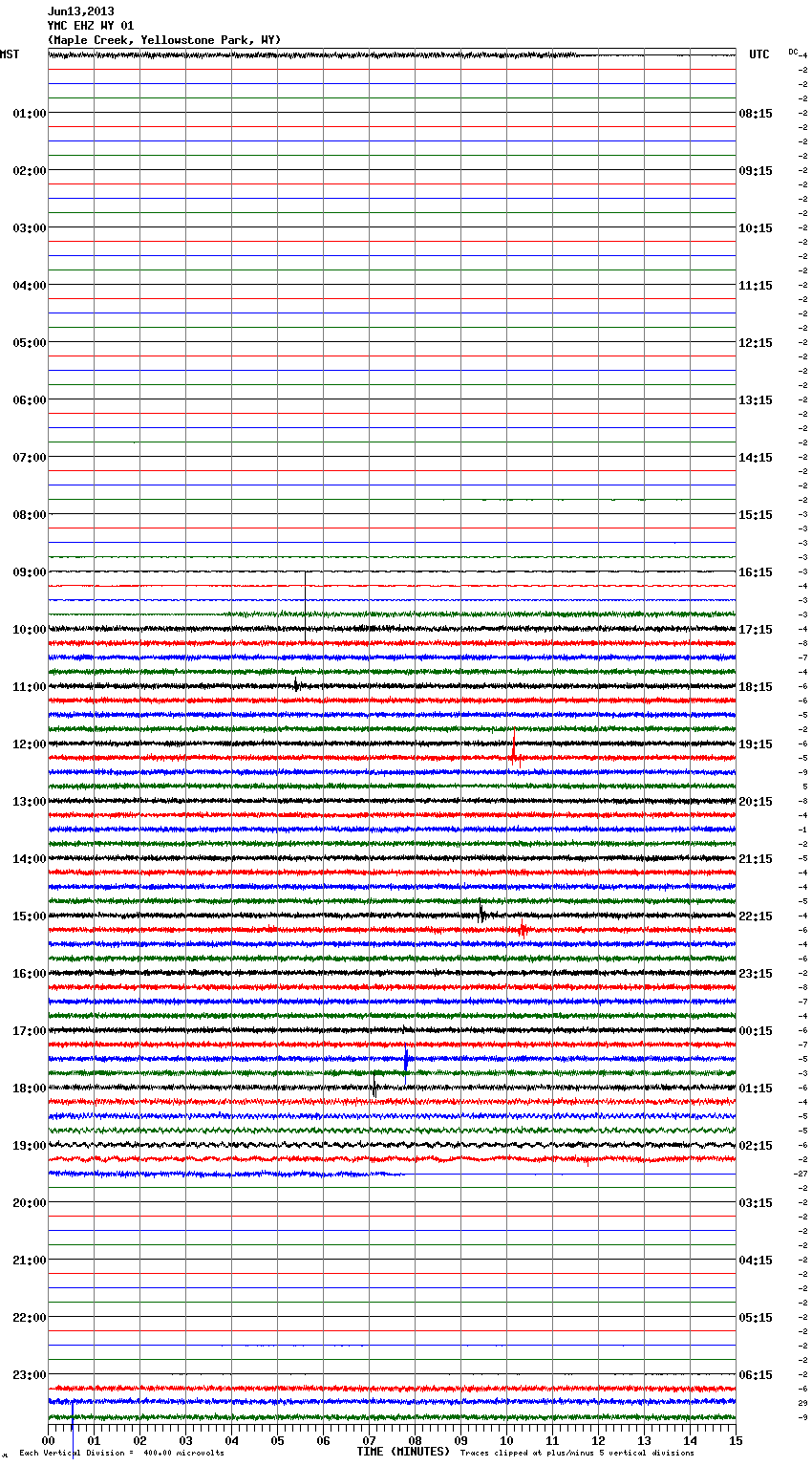Select the '18:00' MST row label

coord(29,1089)
